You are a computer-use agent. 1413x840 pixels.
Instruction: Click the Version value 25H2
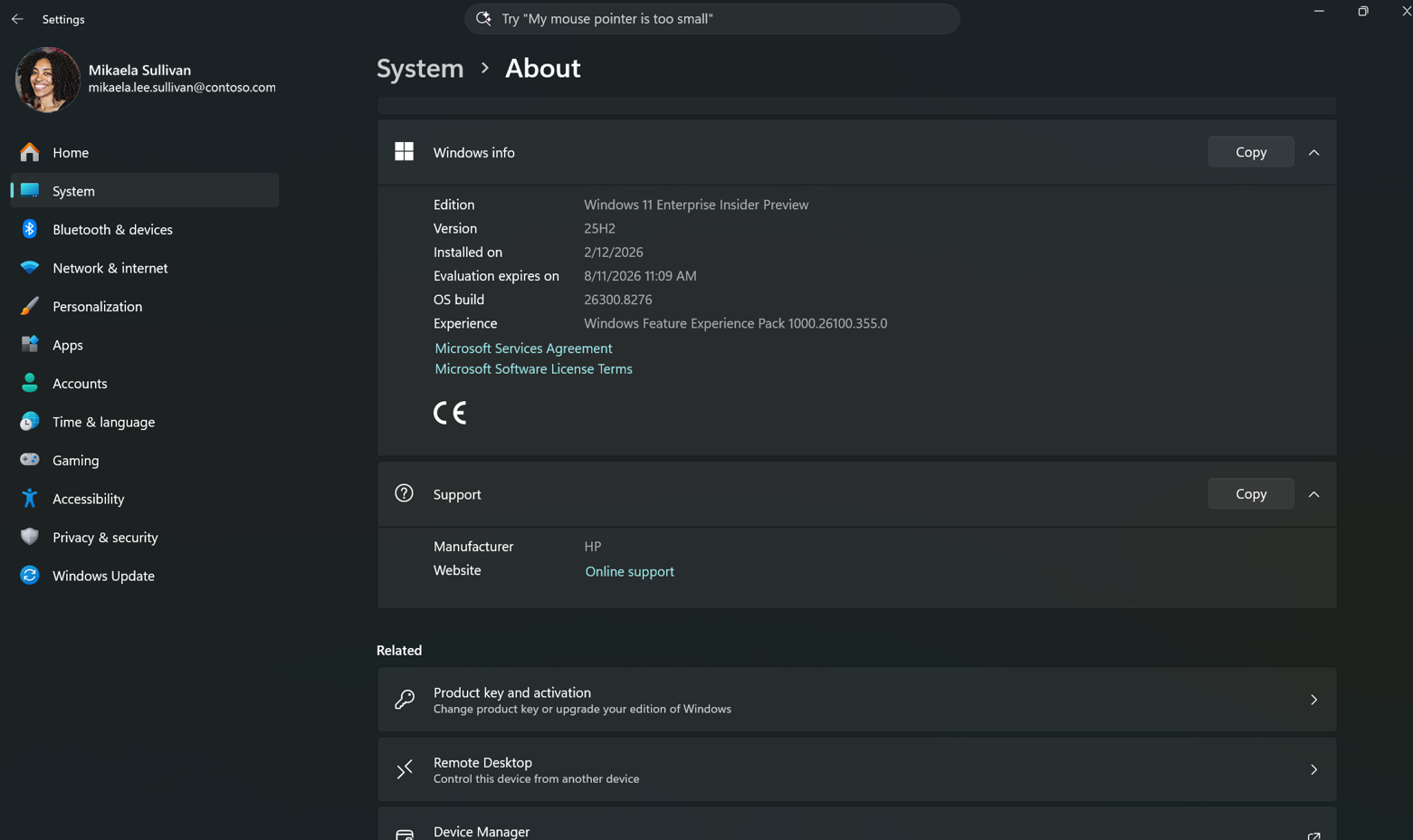coord(599,228)
